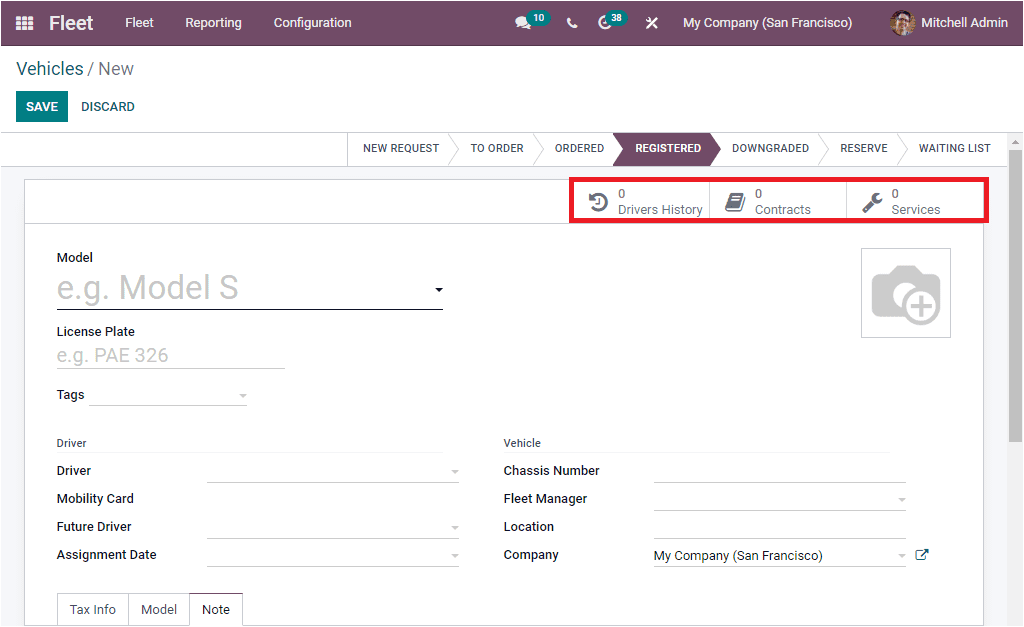Open the Drivers History smart button
Image resolution: width=1024 pixels, height=627 pixels.
click(640, 200)
